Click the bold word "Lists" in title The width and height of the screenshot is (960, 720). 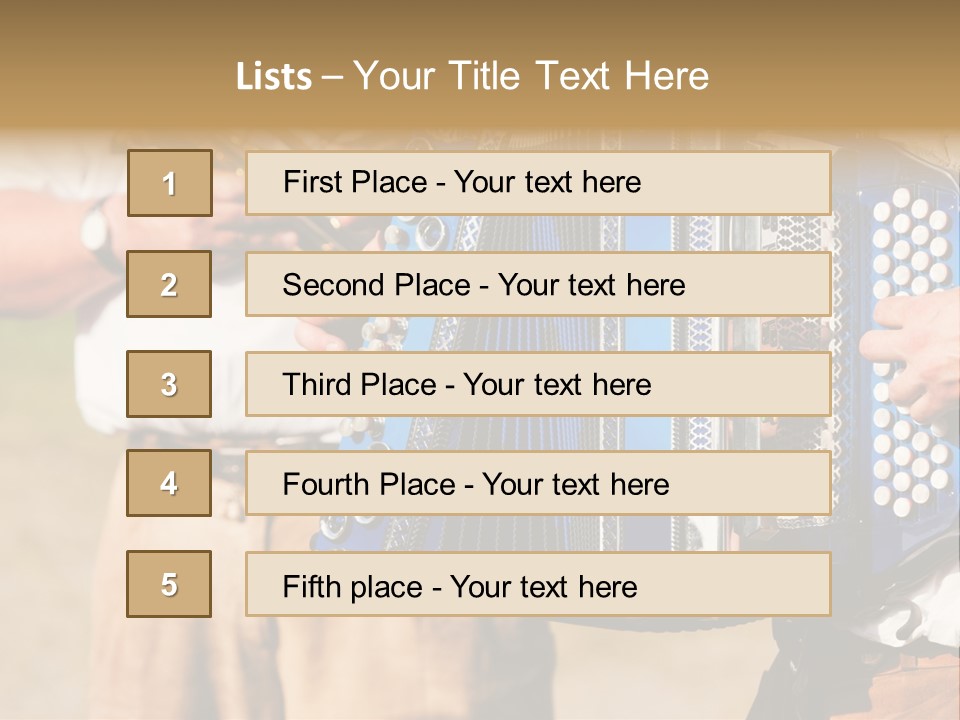point(273,77)
